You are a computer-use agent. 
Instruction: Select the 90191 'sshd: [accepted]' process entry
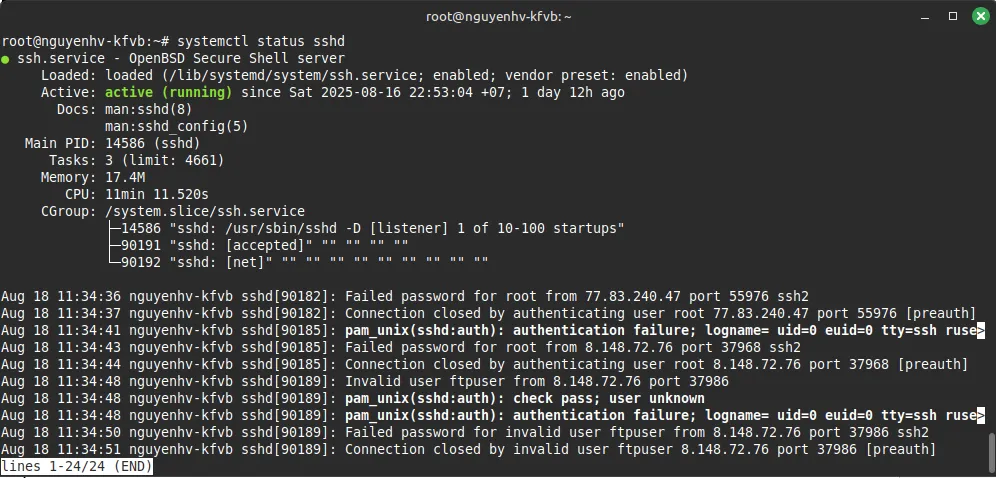coord(264,245)
